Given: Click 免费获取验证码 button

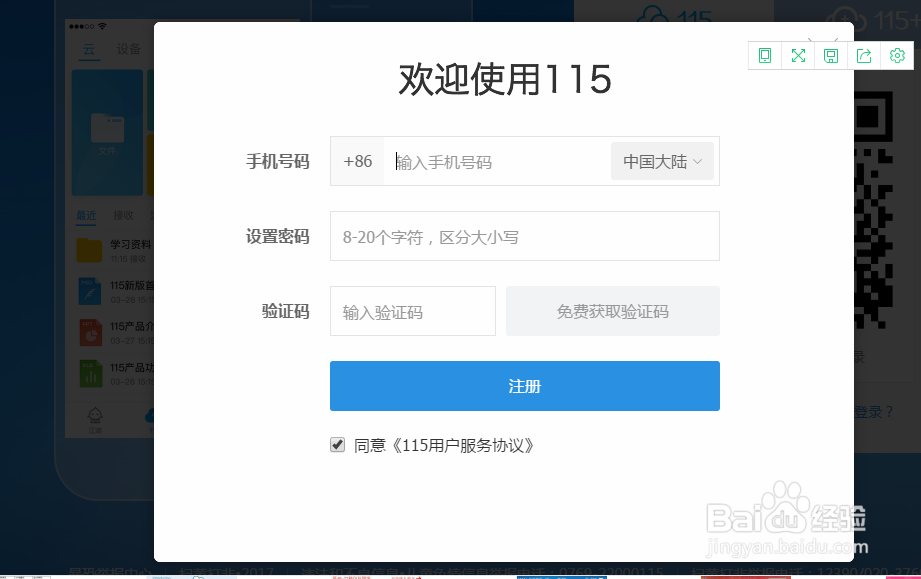Looking at the screenshot, I should [x=613, y=311].
